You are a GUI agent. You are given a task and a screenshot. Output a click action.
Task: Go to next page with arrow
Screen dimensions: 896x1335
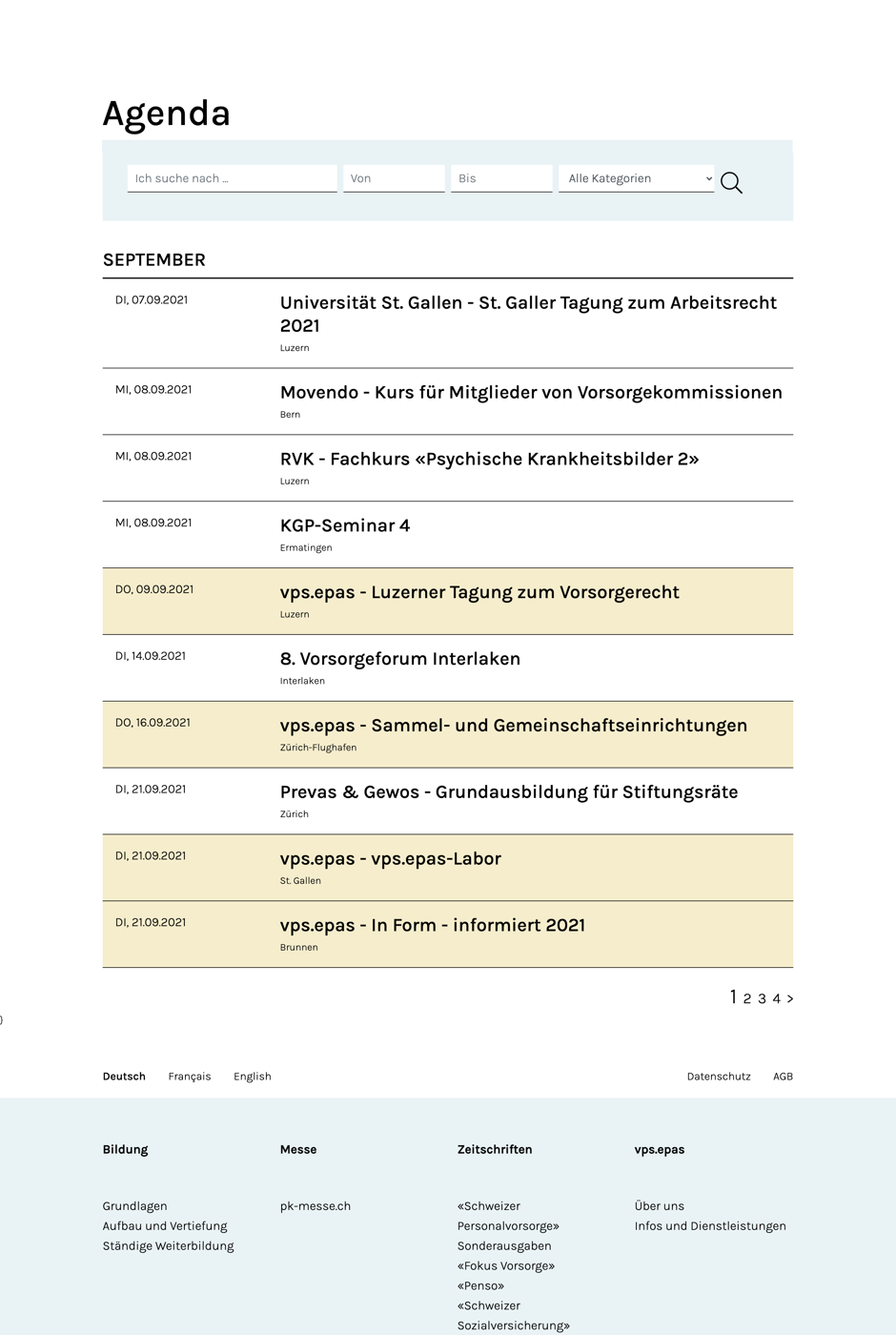790,998
